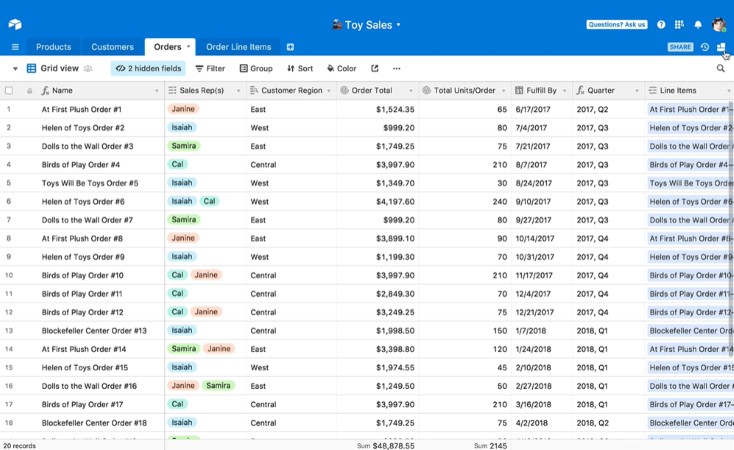Click the Isaiah tag in row 13
The width and height of the screenshot is (734, 450).
182,330
